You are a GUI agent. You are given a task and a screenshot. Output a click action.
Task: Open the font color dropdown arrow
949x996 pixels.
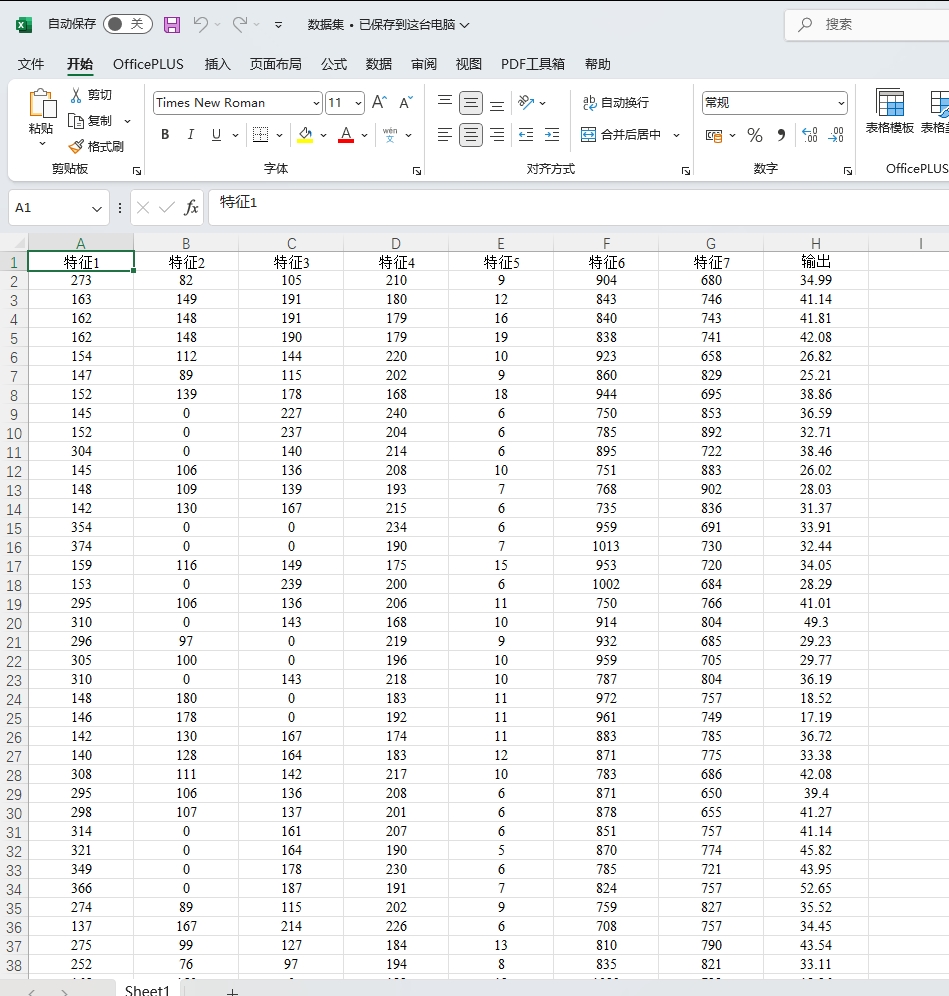[365, 135]
